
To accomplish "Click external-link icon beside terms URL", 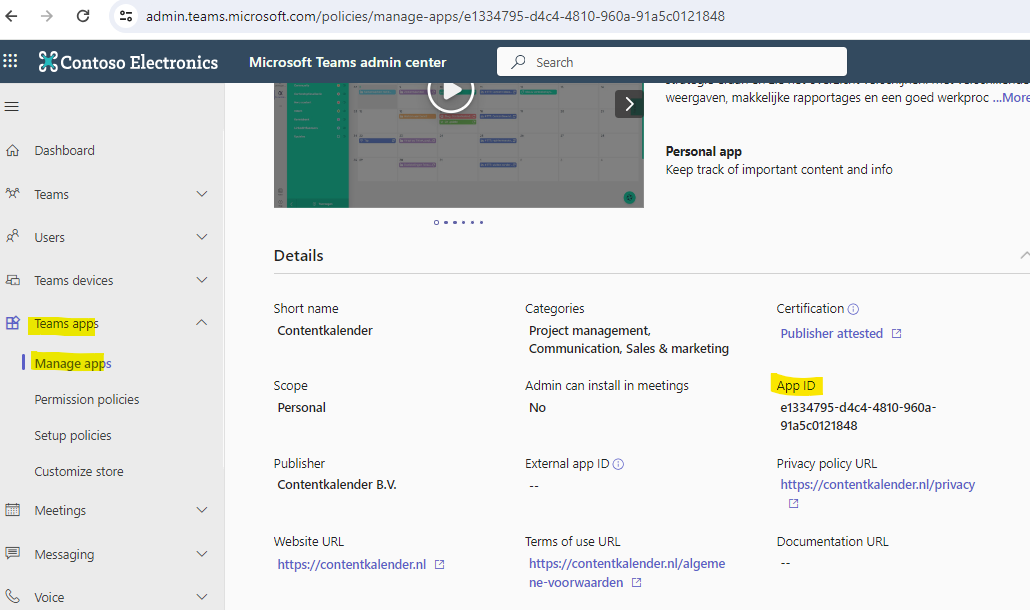I will [636, 582].
